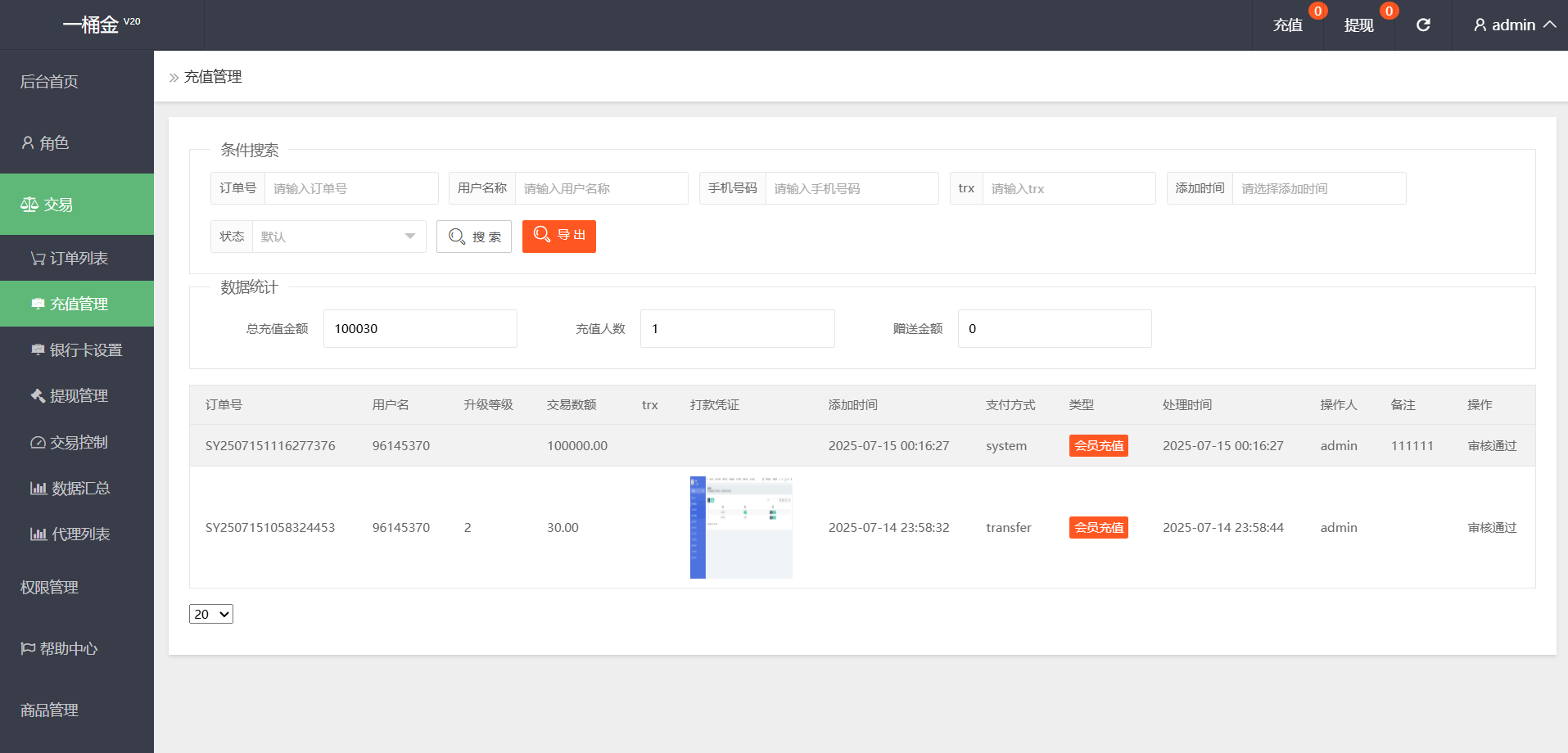1568x753 pixels.
Task: Focus the 用户名称 search input
Action: (602, 188)
